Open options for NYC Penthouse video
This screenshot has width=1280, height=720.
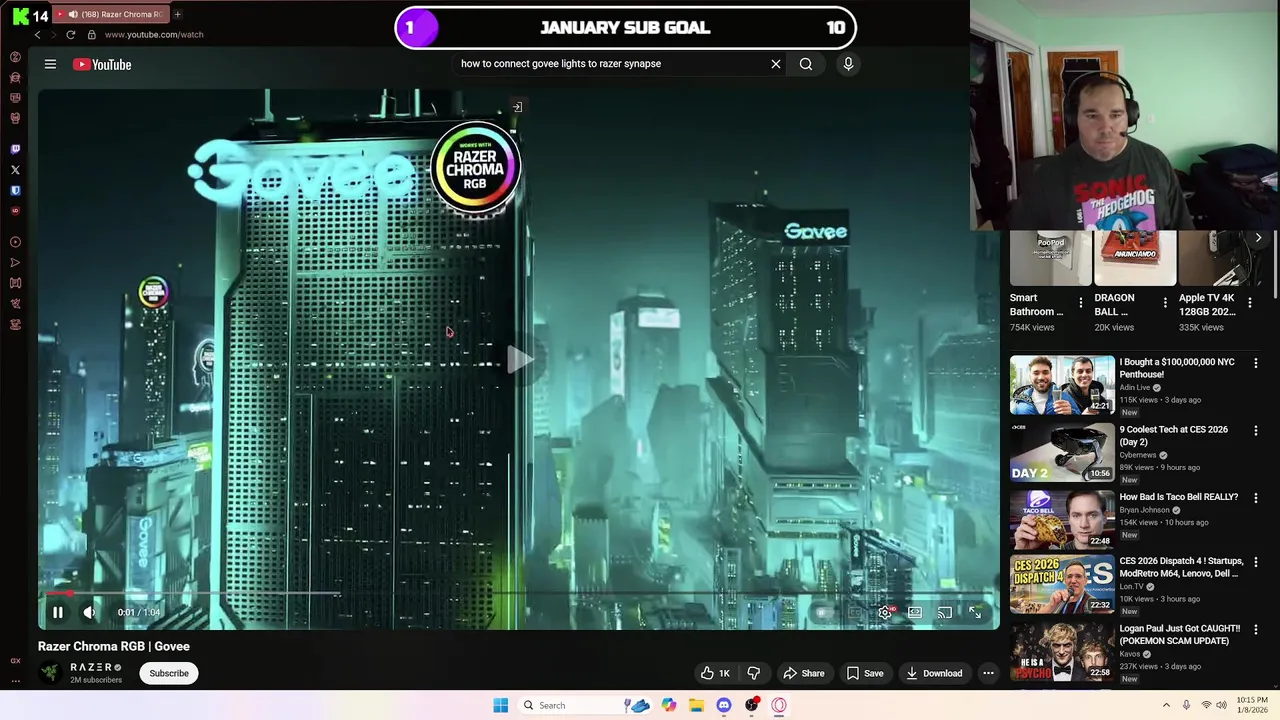[x=1256, y=363]
